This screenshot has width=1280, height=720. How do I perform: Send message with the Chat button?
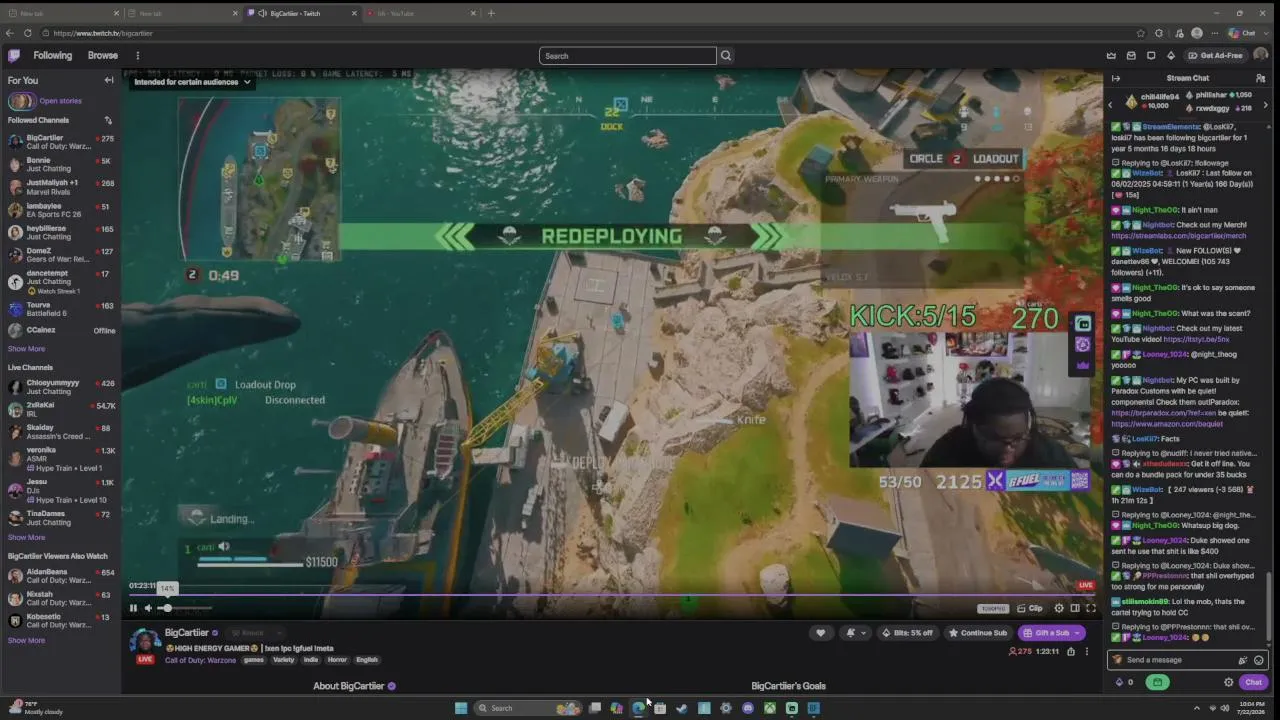1254,683
